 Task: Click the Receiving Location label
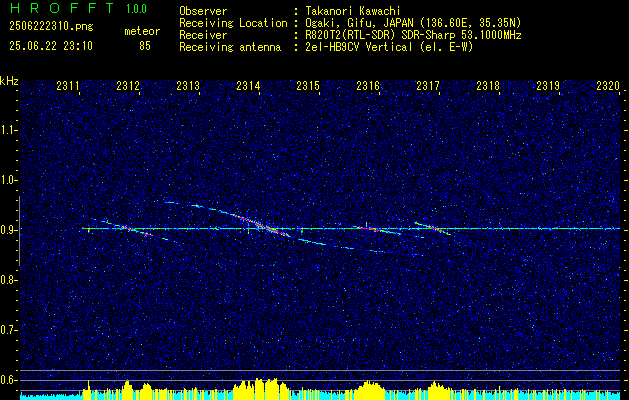pyautogui.click(x=233, y=23)
